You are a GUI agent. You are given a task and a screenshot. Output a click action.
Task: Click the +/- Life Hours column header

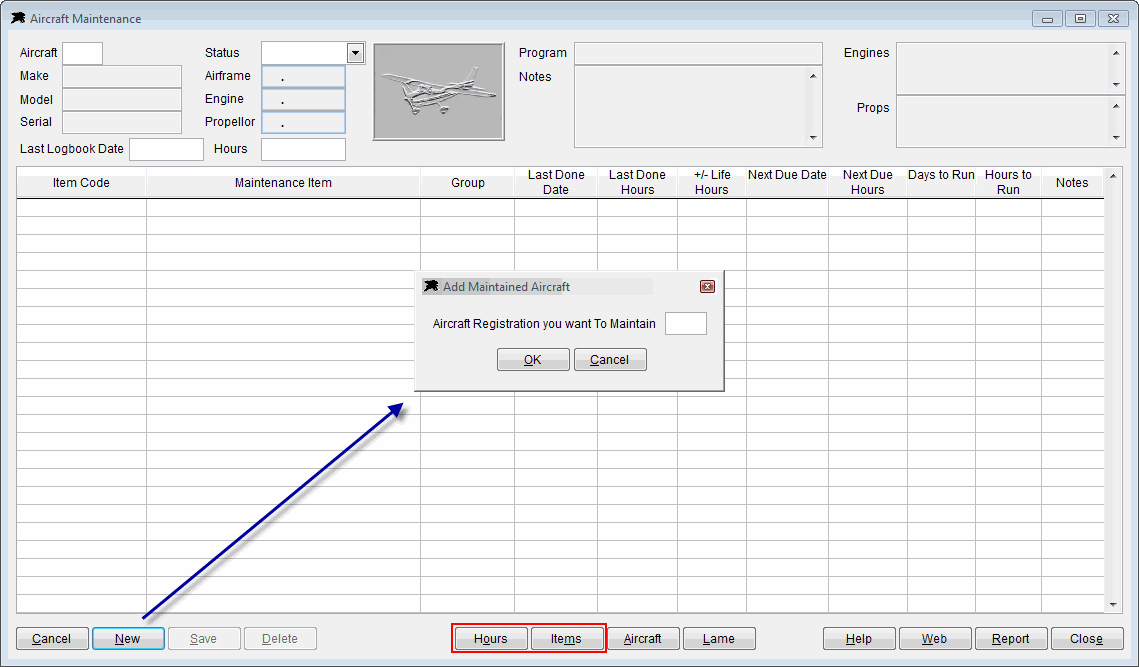pyautogui.click(x=712, y=183)
